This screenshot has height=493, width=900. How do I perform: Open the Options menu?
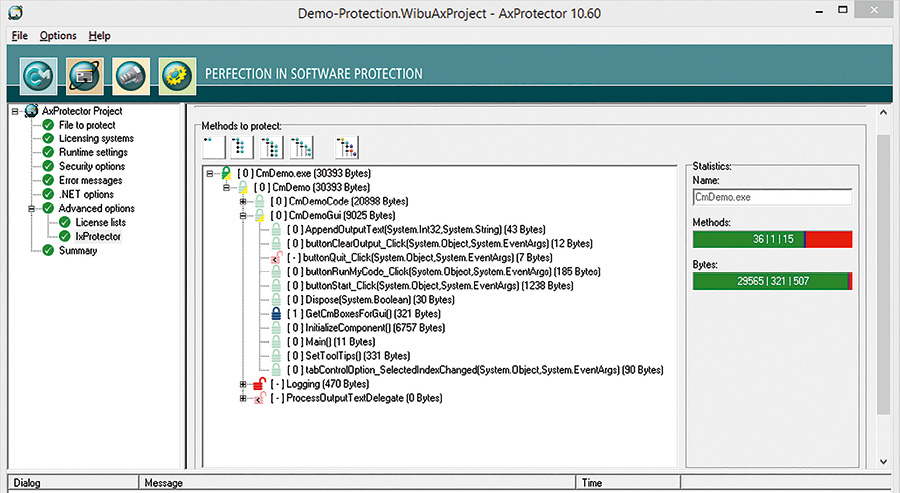58,36
